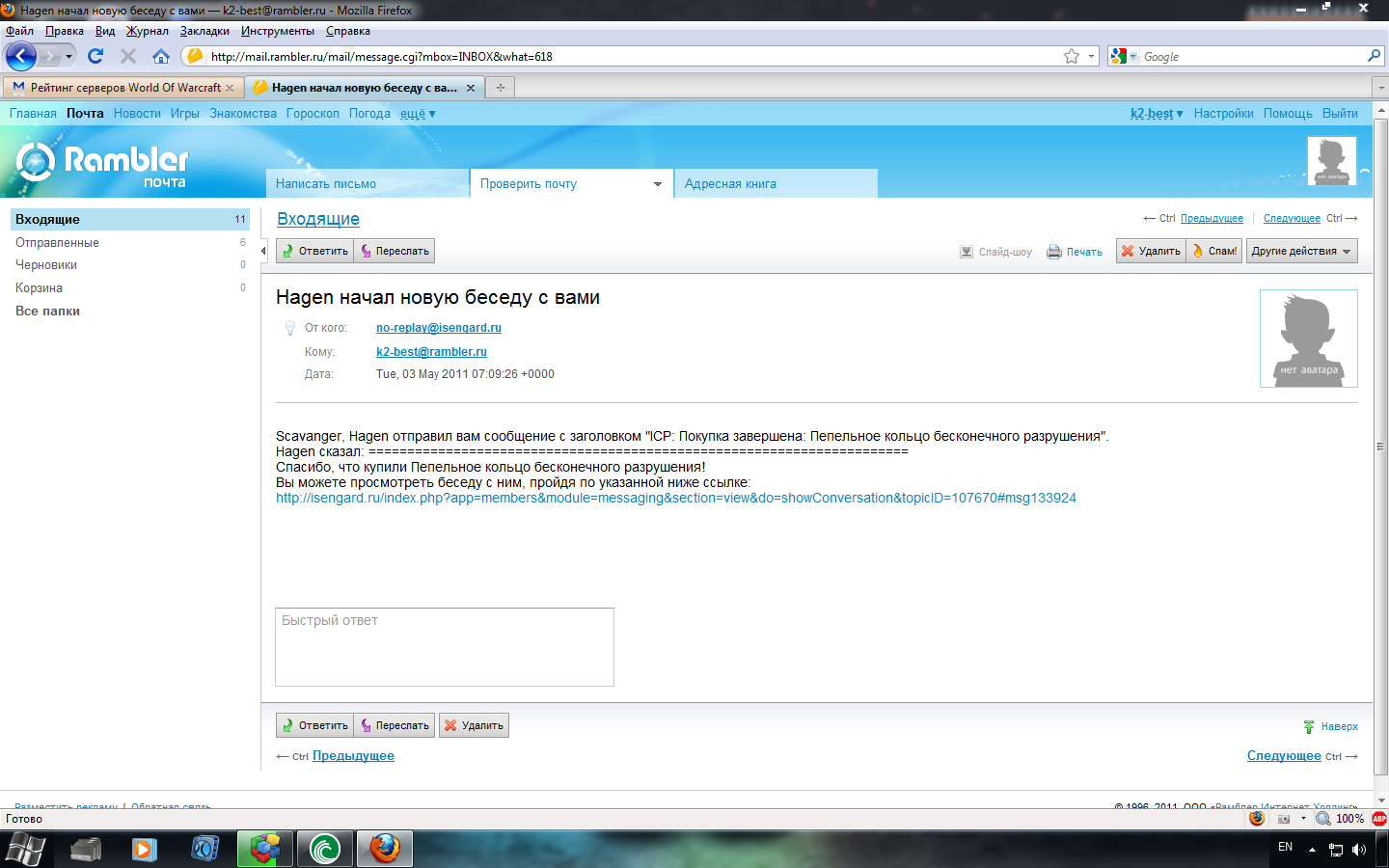Click into the Быстрый ответ text box
Image resolution: width=1389 pixels, height=868 pixels.
click(x=445, y=647)
